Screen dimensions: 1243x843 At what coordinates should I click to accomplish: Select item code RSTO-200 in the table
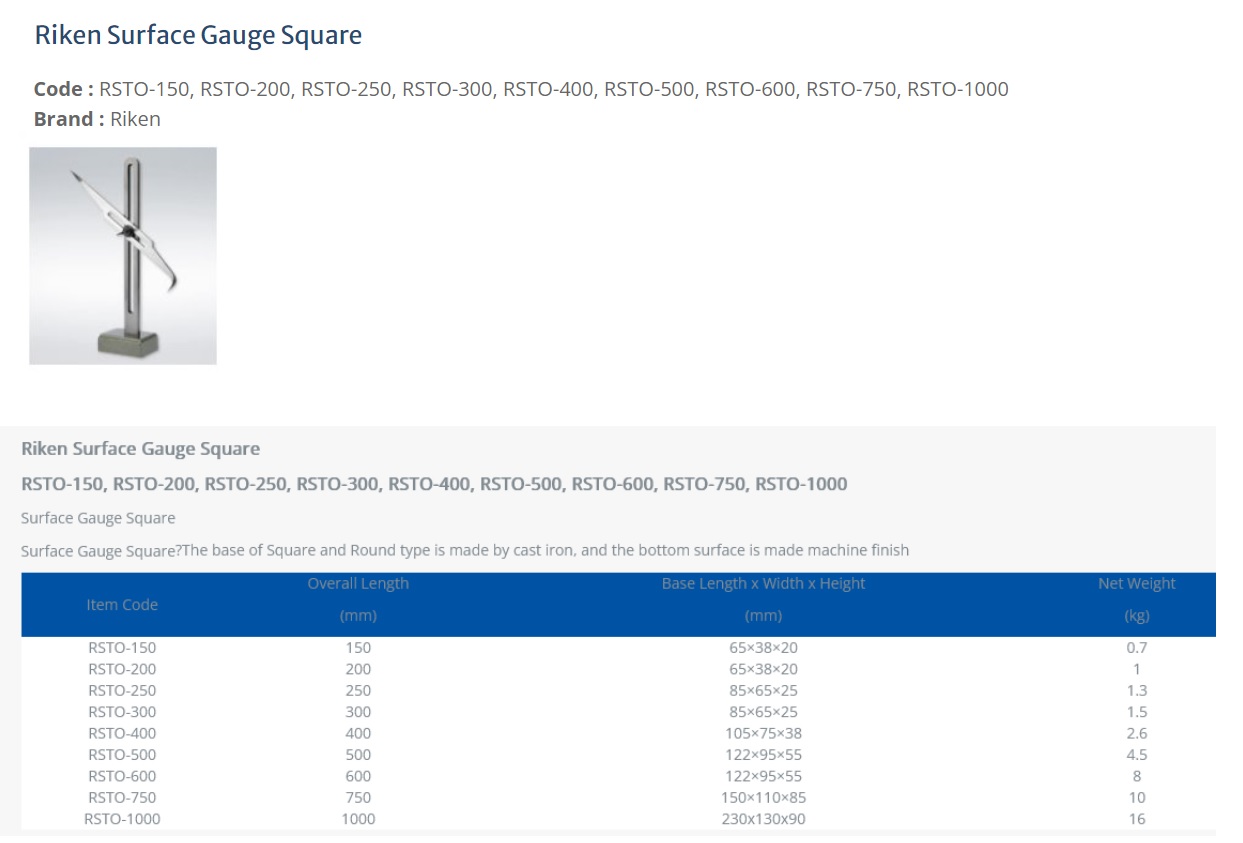[122, 669]
